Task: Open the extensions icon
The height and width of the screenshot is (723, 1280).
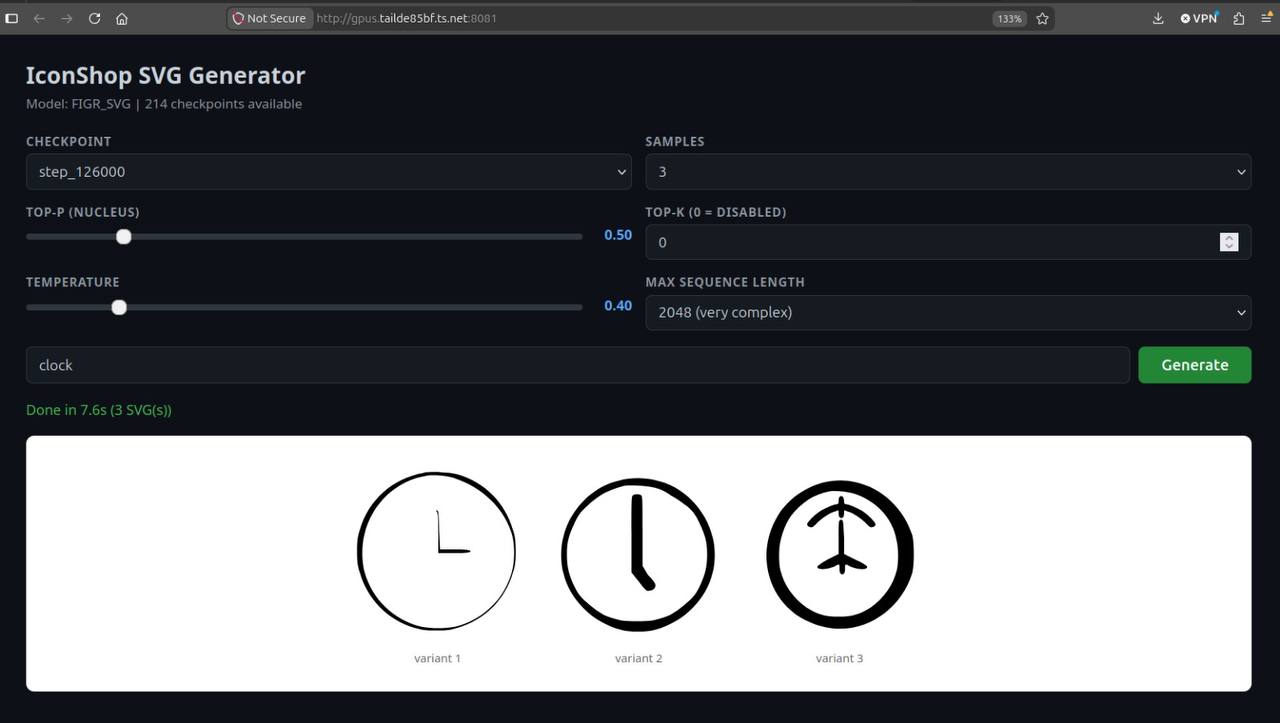Action: 1239,18
